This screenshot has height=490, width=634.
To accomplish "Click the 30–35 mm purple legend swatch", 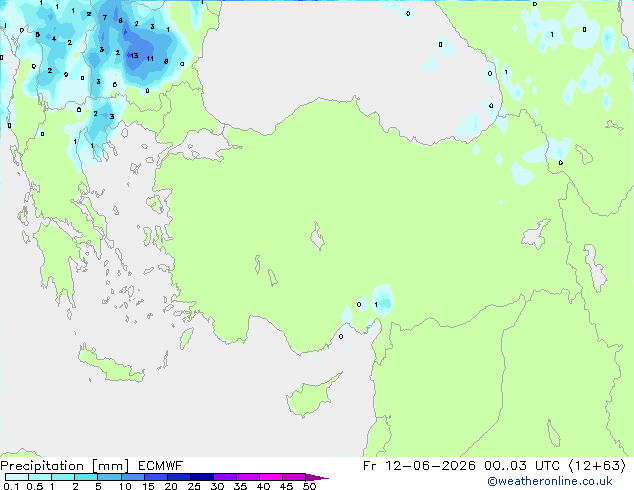I will [x=225, y=477].
